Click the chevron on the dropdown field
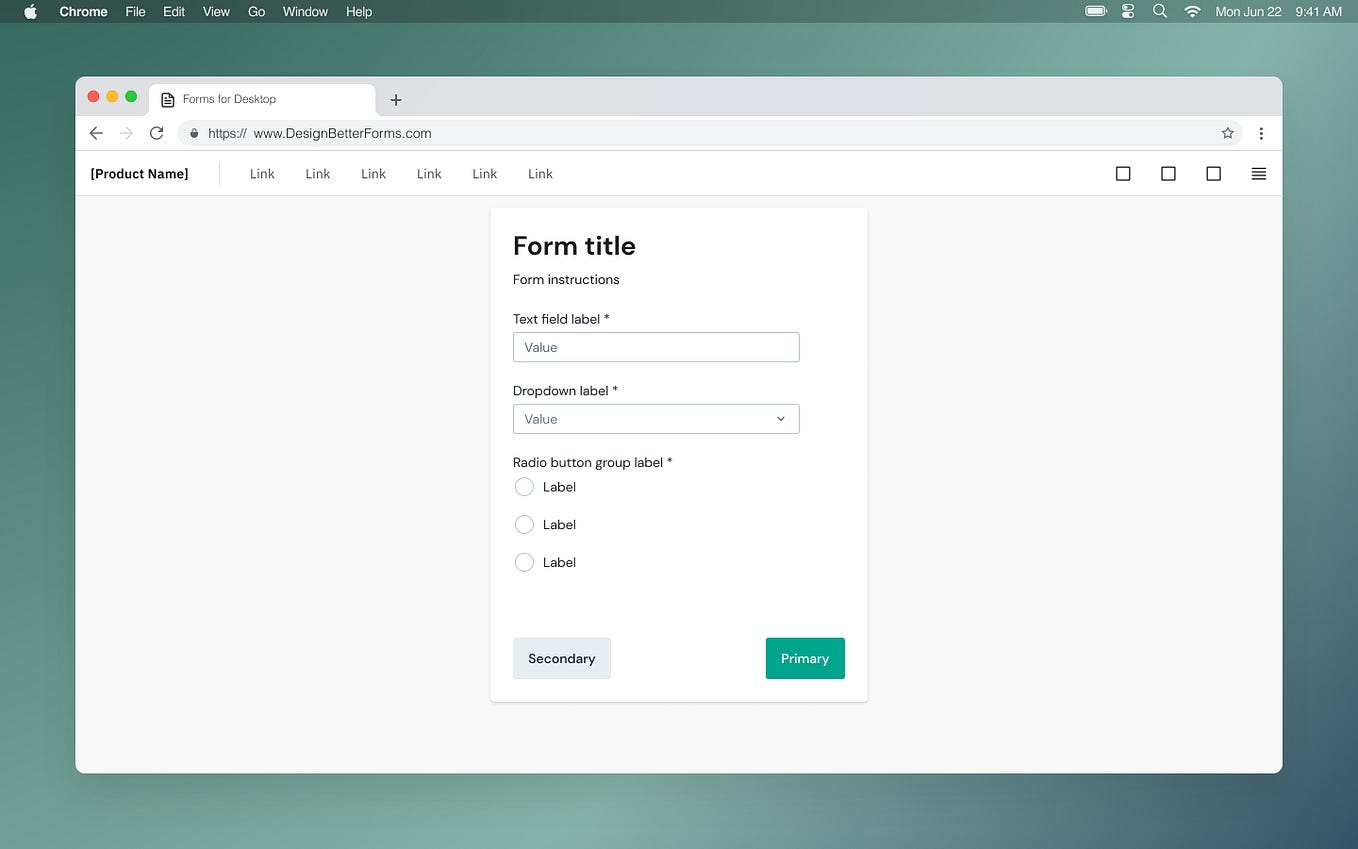The image size is (1358, 849). click(x=780, y=419)
